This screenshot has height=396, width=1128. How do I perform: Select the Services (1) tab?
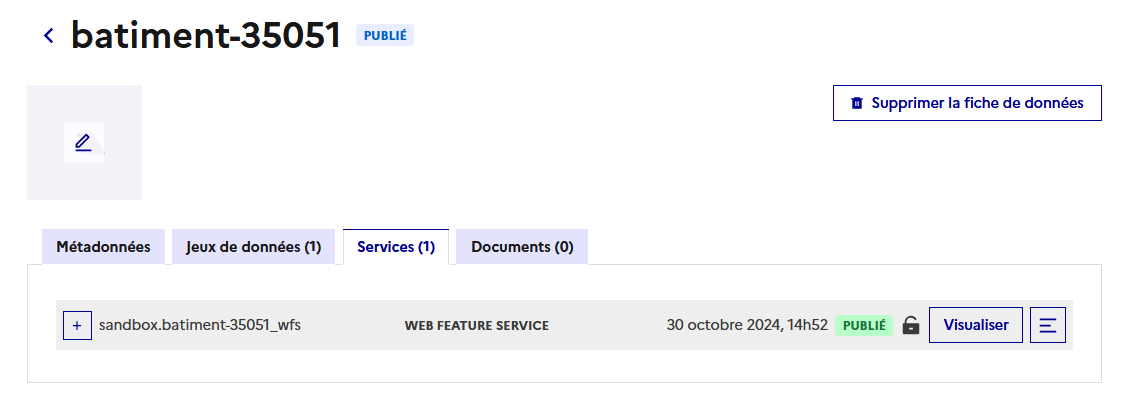tap(396, 247)
